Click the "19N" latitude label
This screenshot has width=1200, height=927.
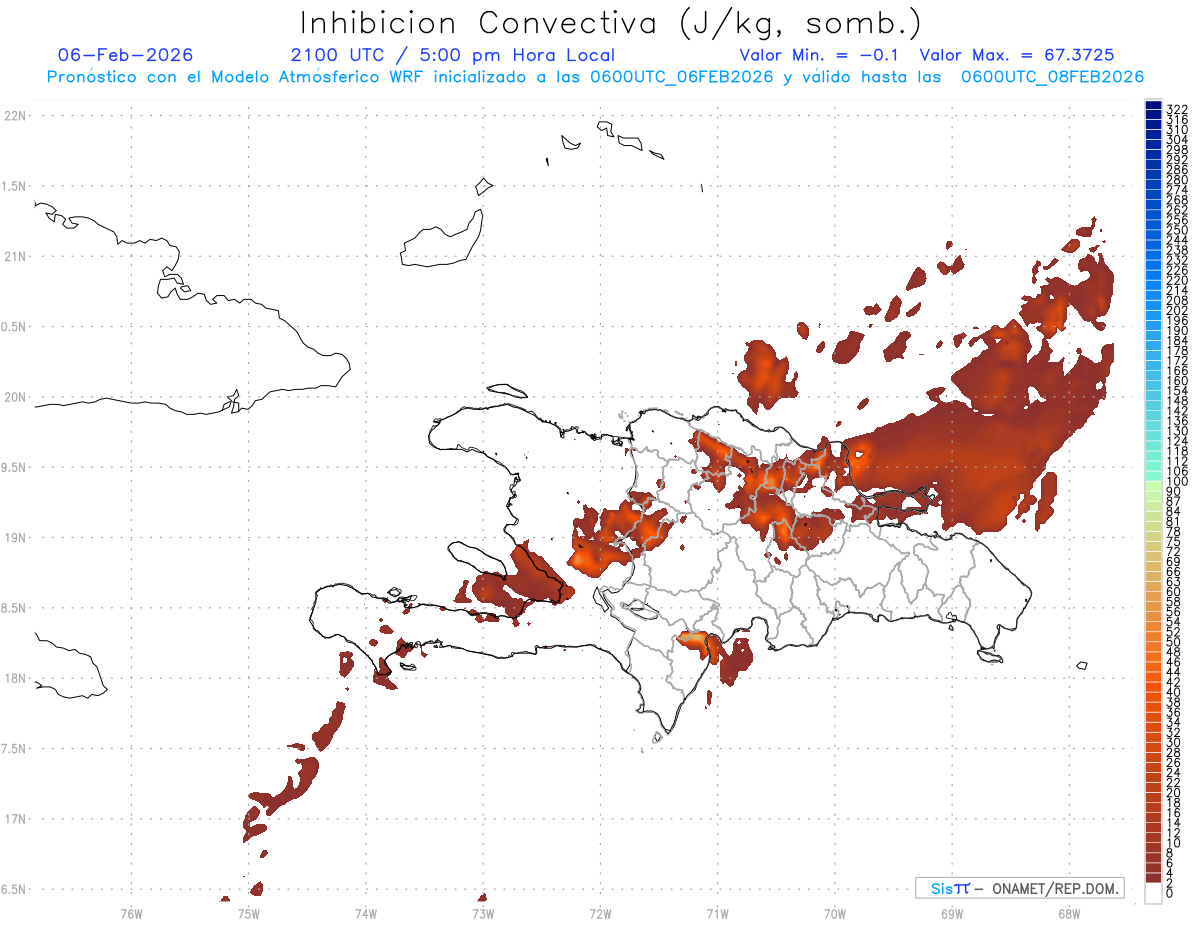(x=15, y=538)
